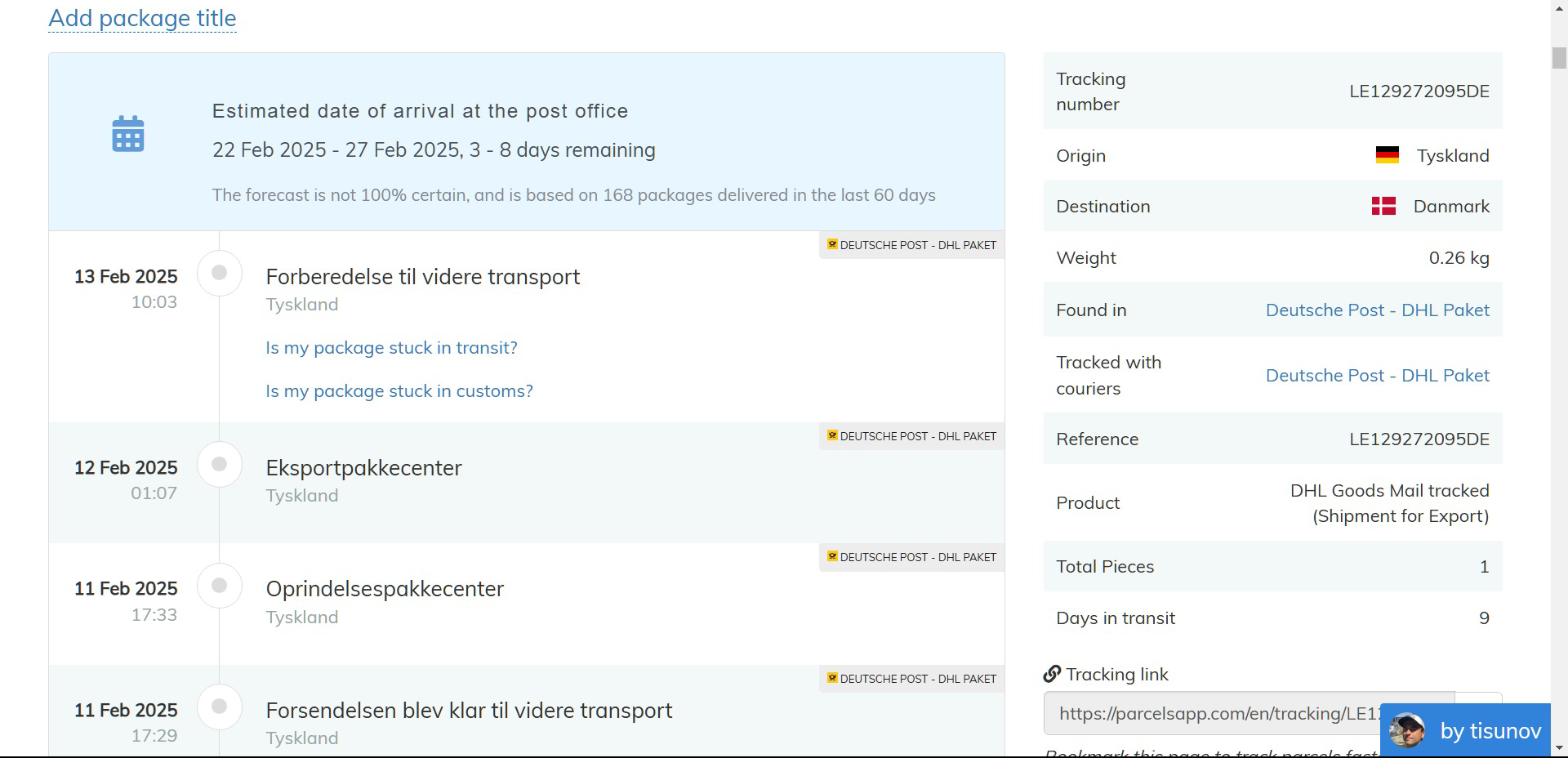Click the 'Add package title' link
Screen dimensions: 1568x758
pyautogui.click(x=142, y=18)
